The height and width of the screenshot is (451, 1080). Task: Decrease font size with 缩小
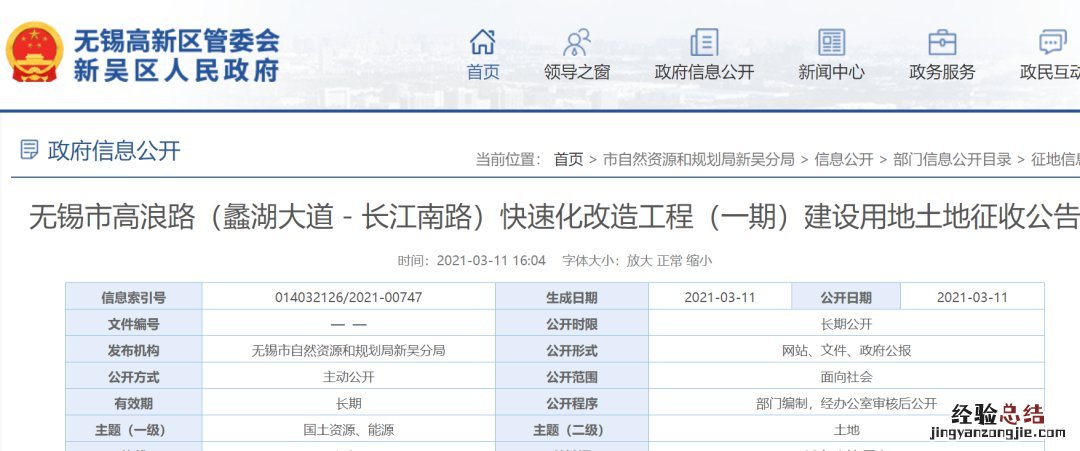(x=699, y=260)
